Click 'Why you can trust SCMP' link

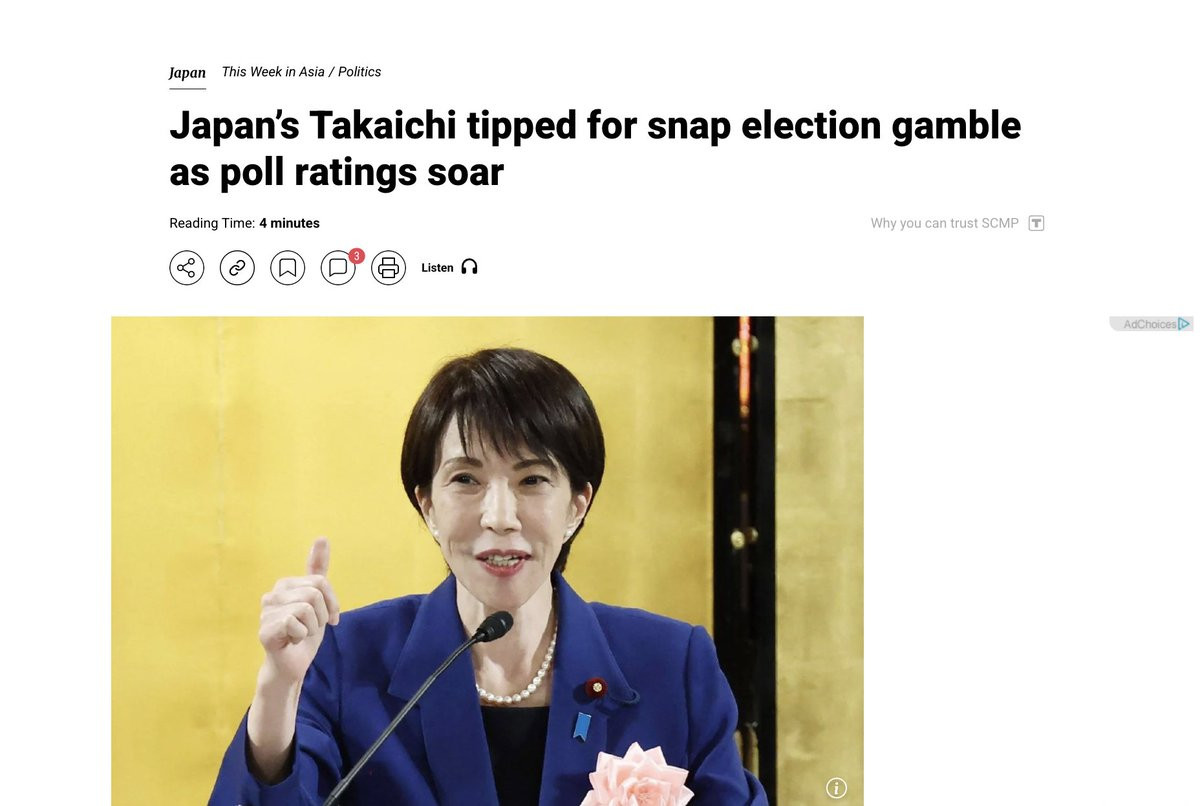point(944,223)
